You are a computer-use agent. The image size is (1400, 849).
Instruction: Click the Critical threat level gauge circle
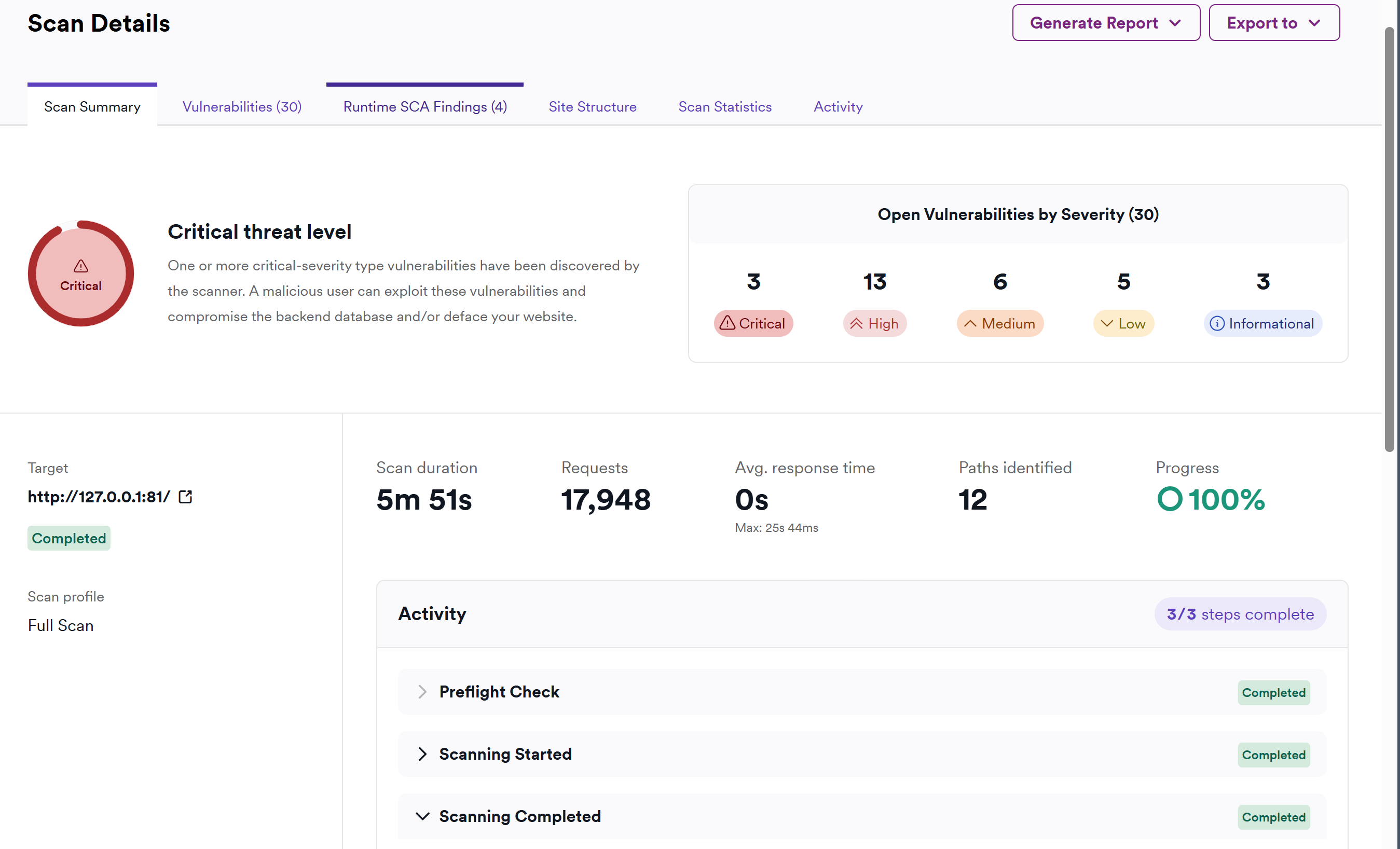80,274
